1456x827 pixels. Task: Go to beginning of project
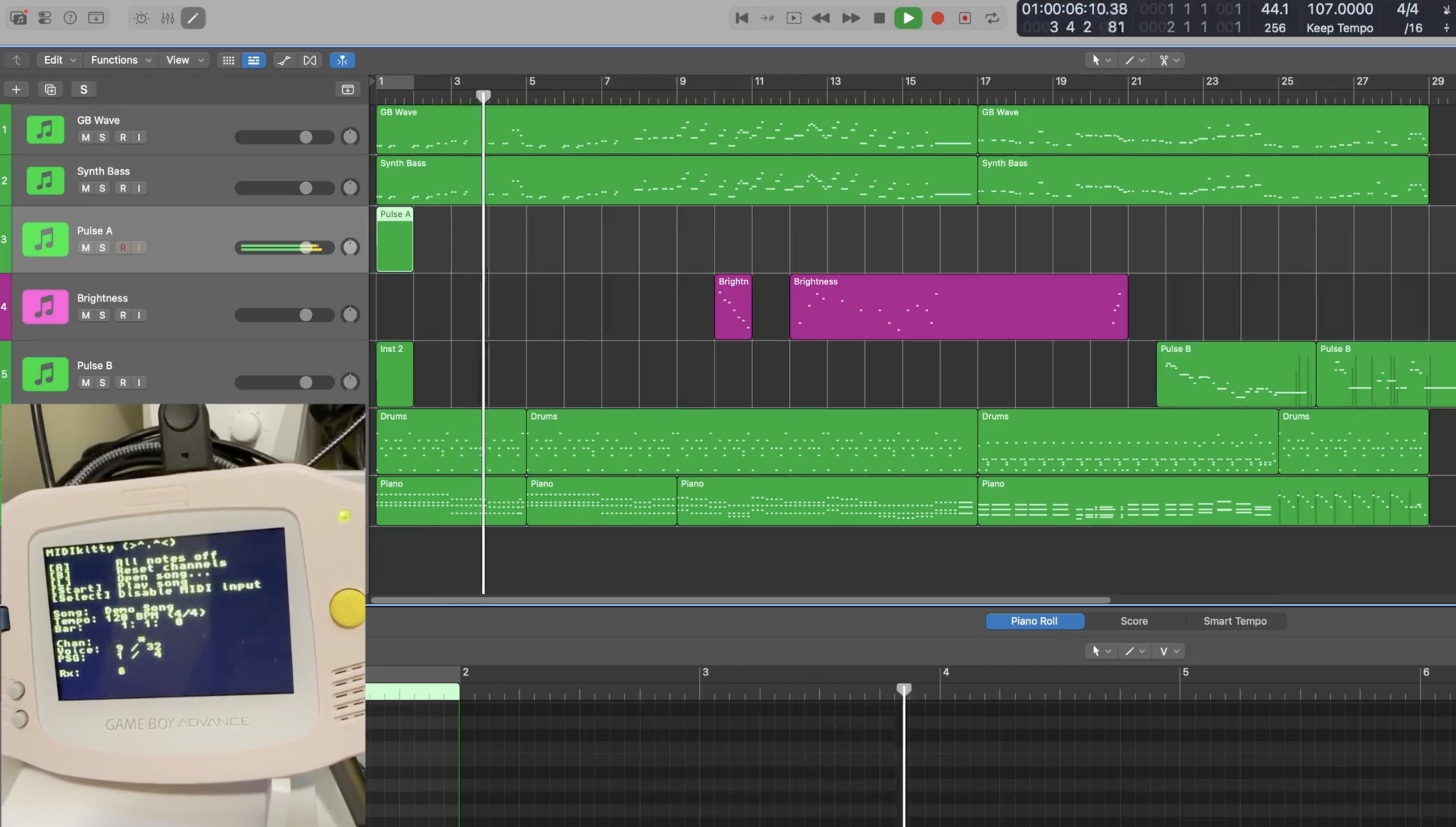(x=741, y=18)
